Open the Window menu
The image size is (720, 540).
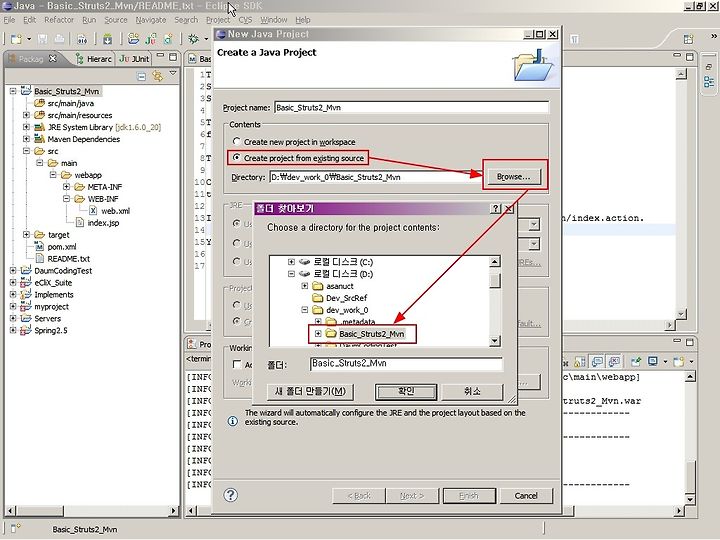[274, 20]
